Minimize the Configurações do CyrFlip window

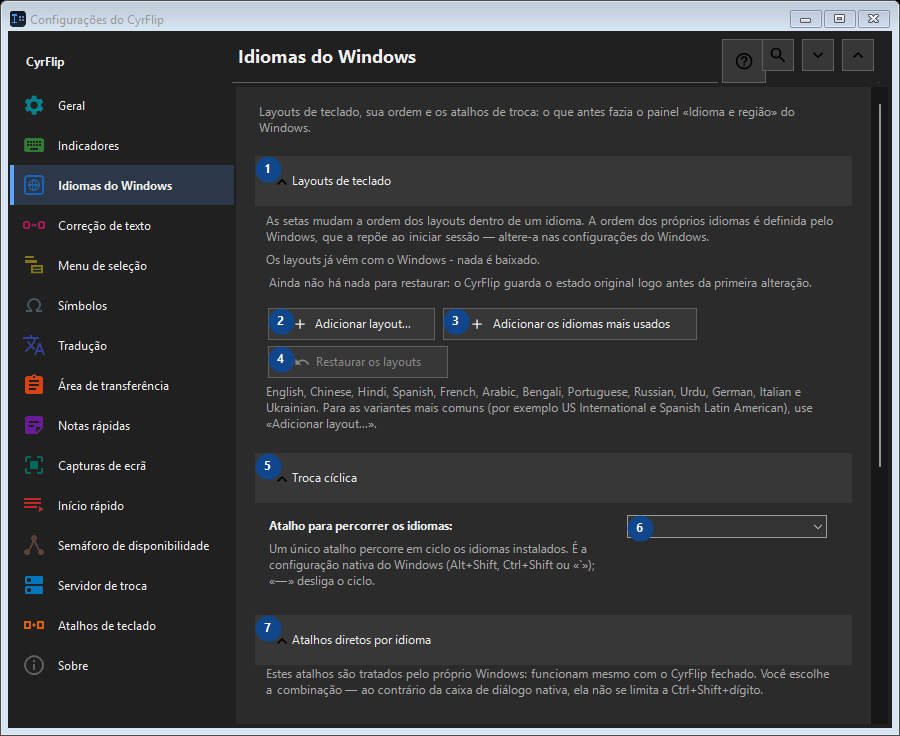805,20
